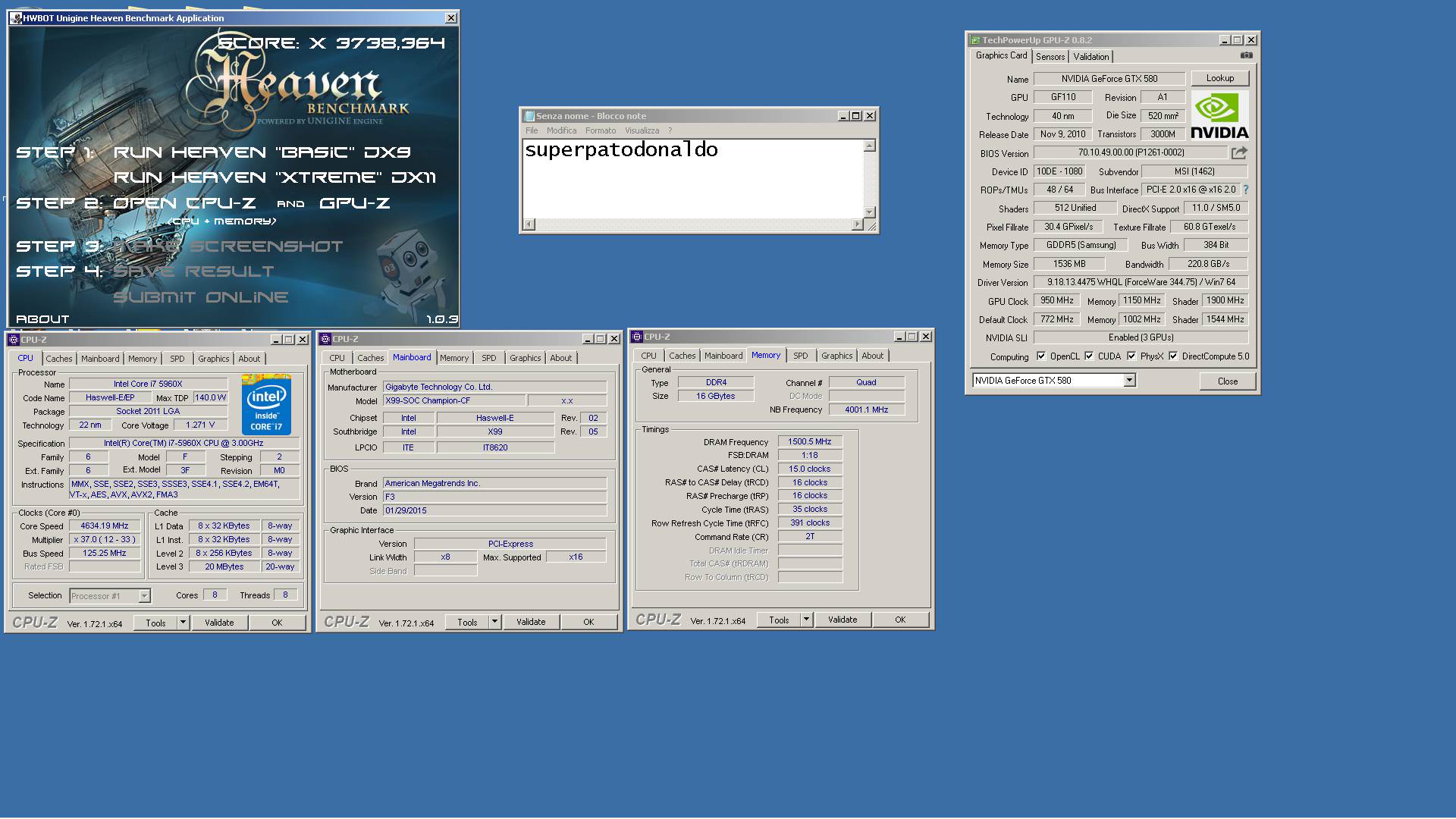Click the GPU-Z title bar application icon
1456x819 pixels.
click(976, 40)
